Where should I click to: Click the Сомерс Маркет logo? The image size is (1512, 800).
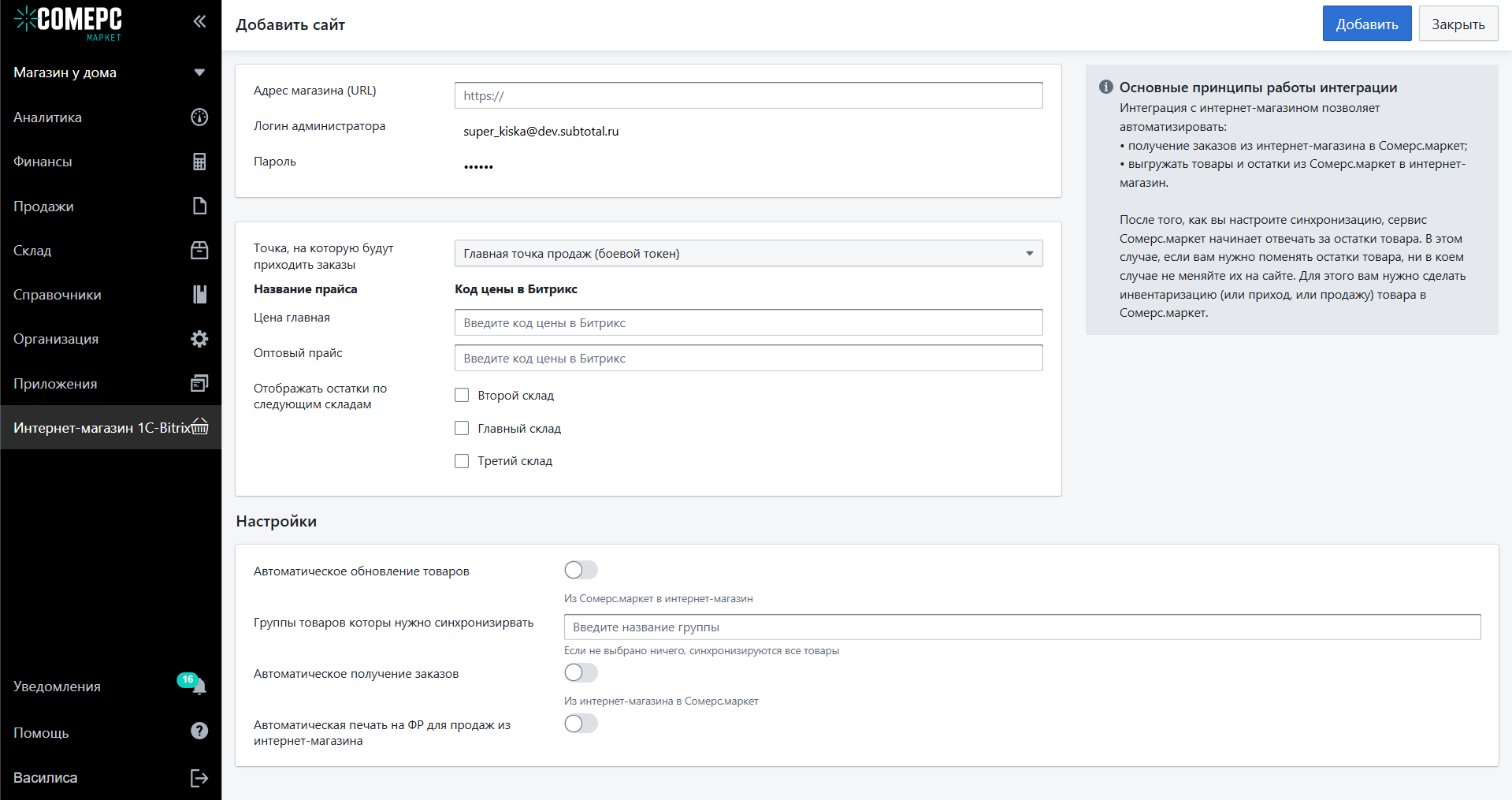(x=68, y=23)
